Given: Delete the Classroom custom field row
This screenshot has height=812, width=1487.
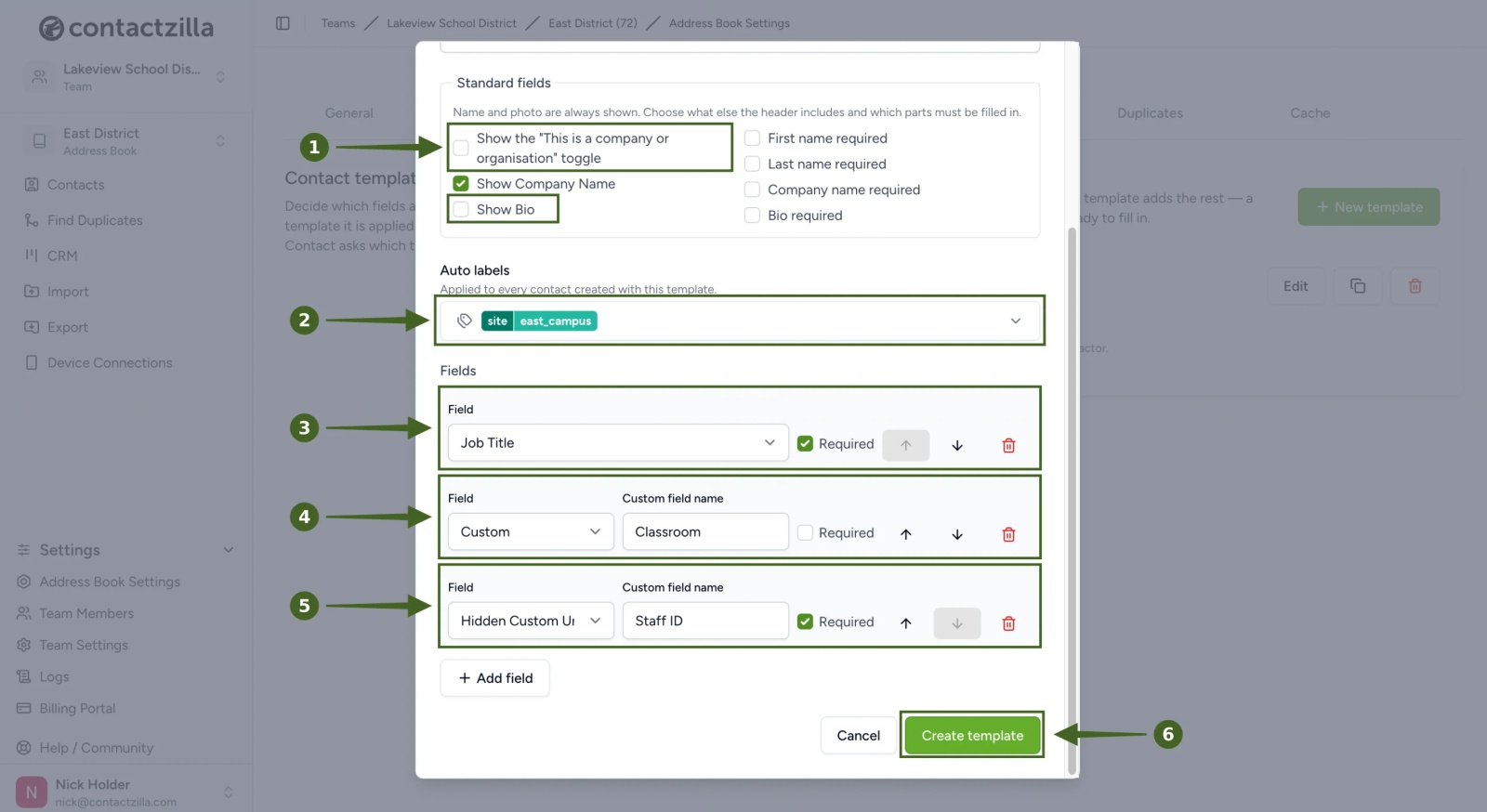Looking at the screenshot, I should 1008,534.
